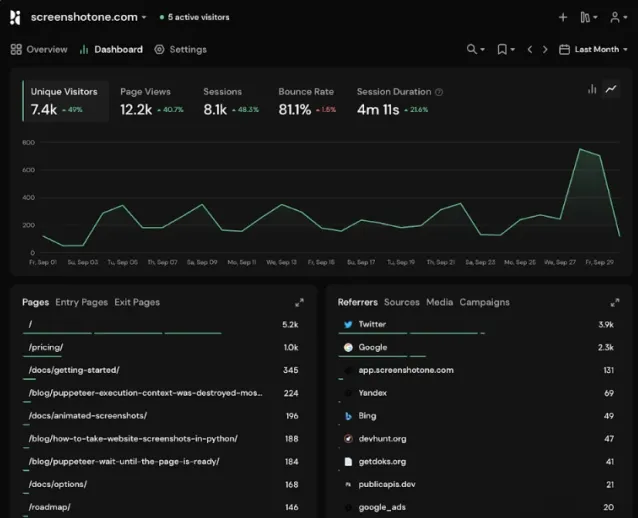
Task: Click the 3.9k Twitter visitor count
Action: (x=606, y=325)
